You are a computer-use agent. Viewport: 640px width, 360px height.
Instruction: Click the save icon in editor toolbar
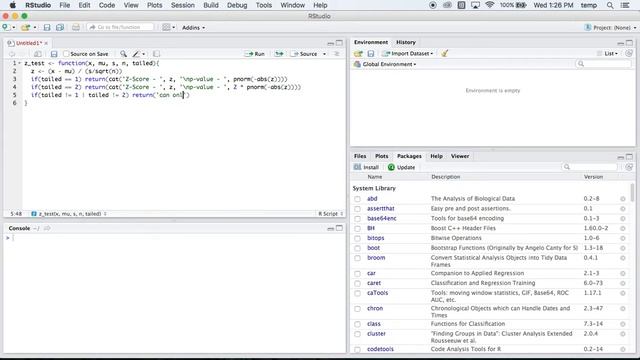point(54,54)
